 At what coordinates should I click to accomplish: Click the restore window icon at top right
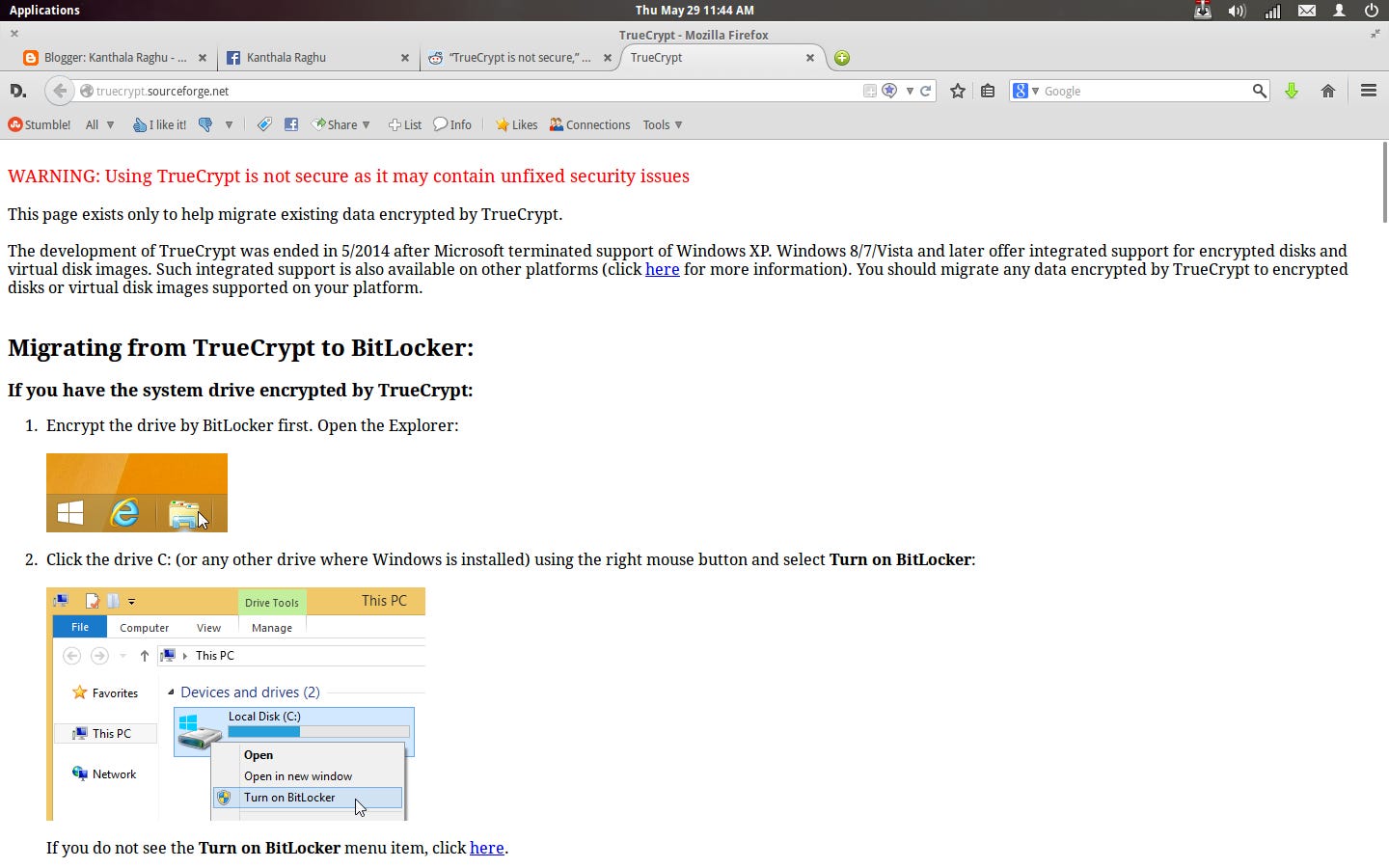coord(1375,34)
